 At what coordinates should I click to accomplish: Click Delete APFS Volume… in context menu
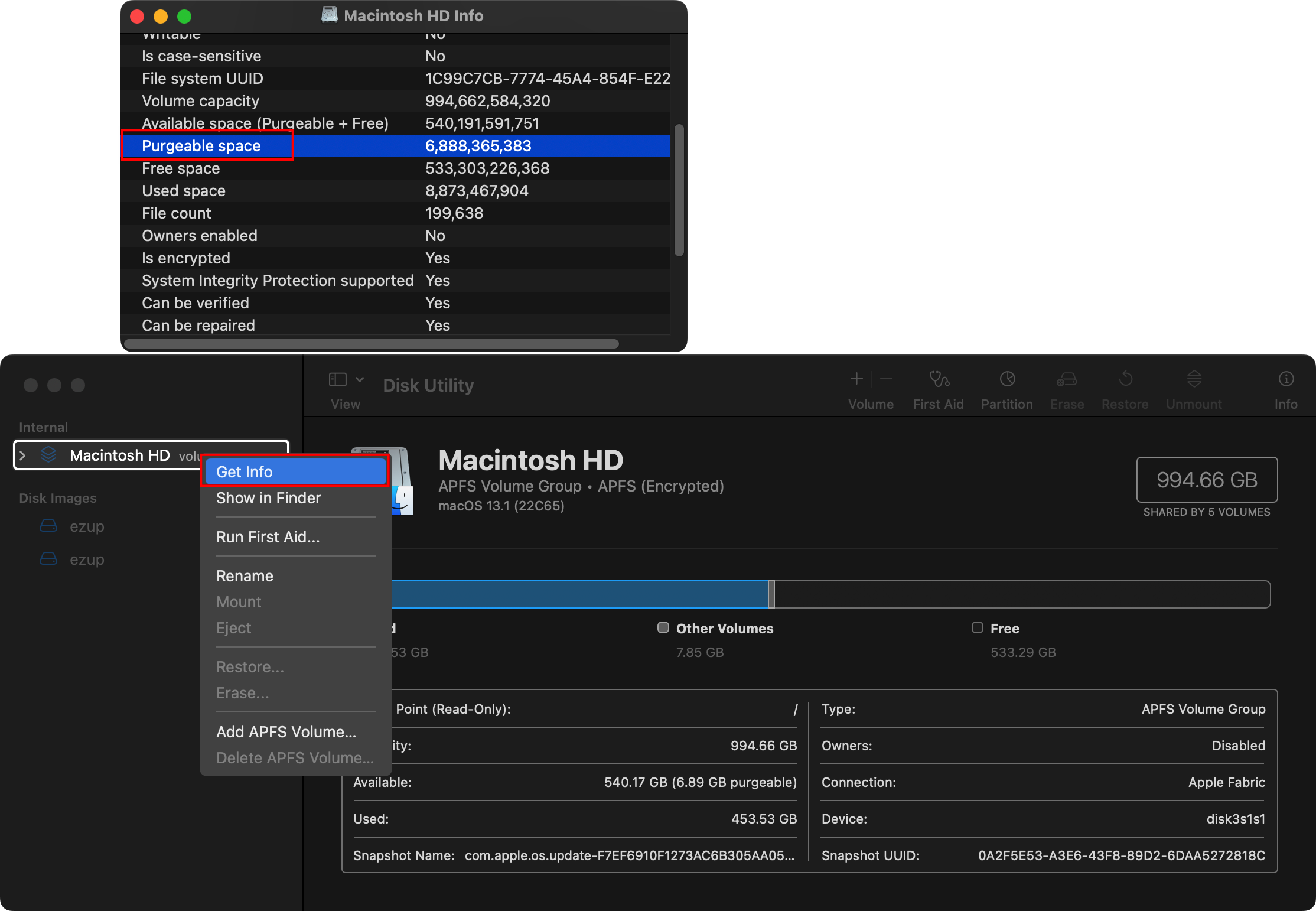295,758
